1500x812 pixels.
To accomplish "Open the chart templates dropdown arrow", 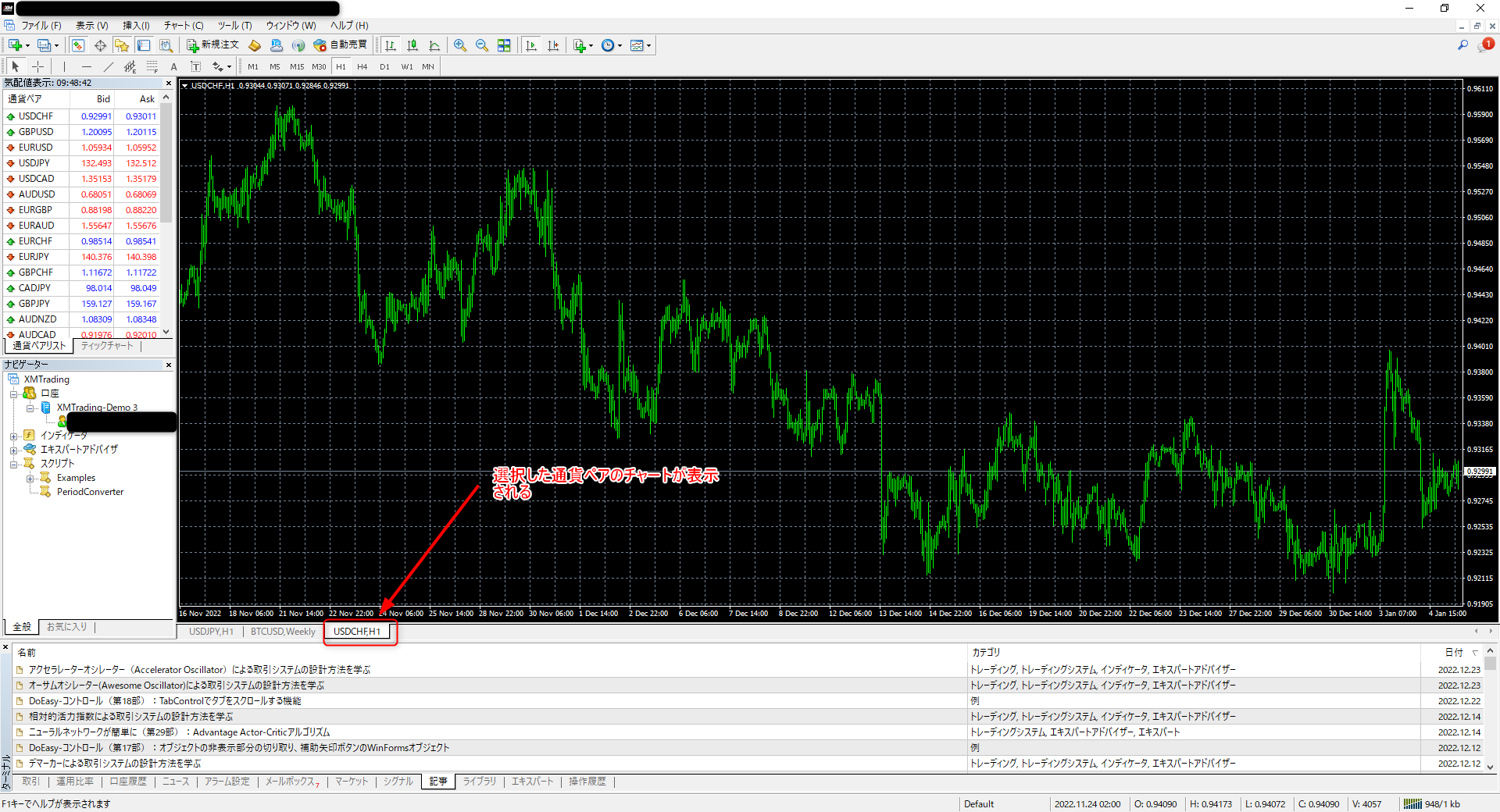I will 648,45.
